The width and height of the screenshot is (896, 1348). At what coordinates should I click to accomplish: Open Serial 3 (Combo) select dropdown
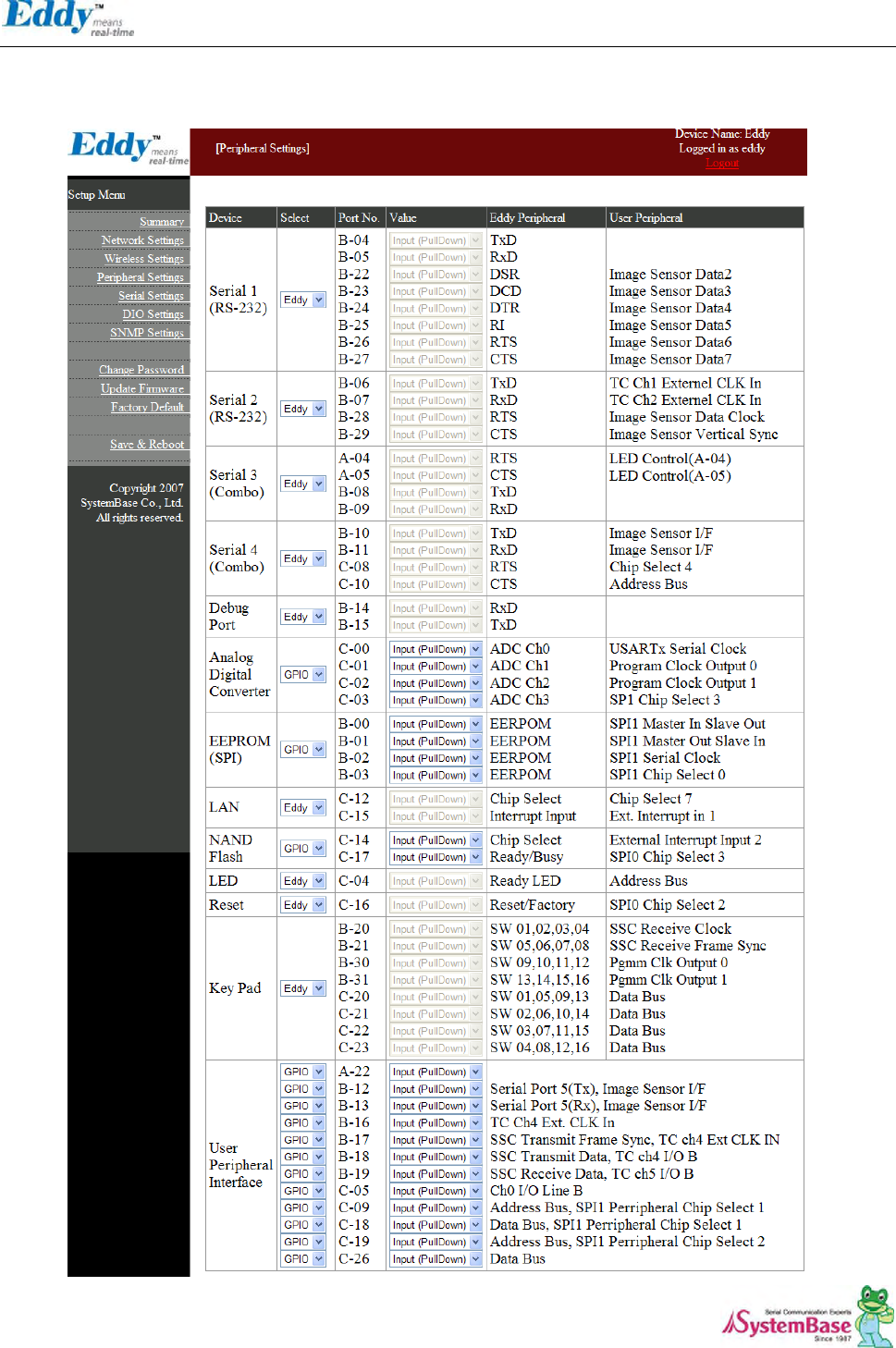(x=303, y=484)
